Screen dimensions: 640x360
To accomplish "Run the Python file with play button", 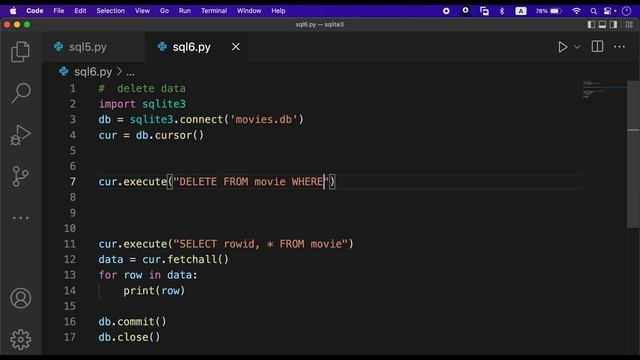I will click(562, 47).
